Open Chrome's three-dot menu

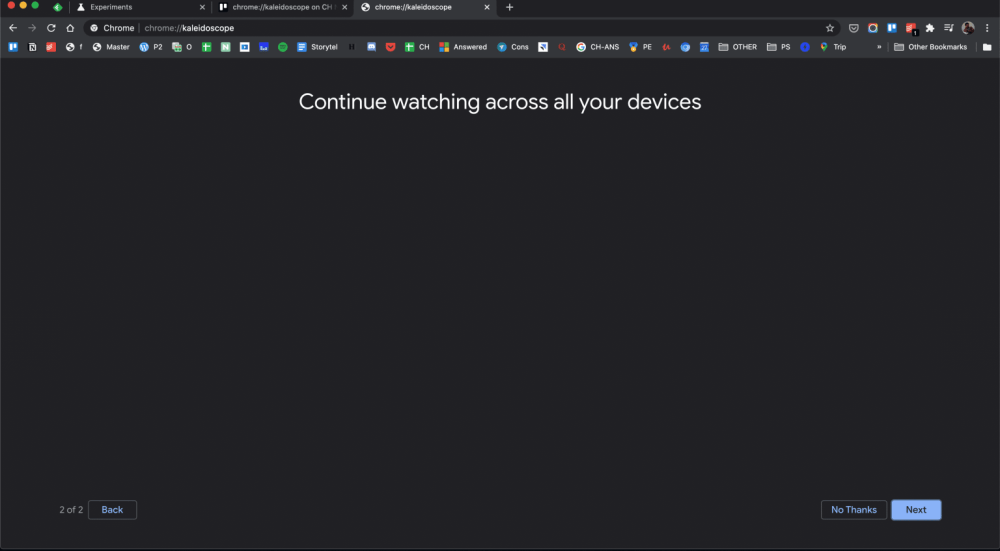pyautogui.click(x=987, y=28)
